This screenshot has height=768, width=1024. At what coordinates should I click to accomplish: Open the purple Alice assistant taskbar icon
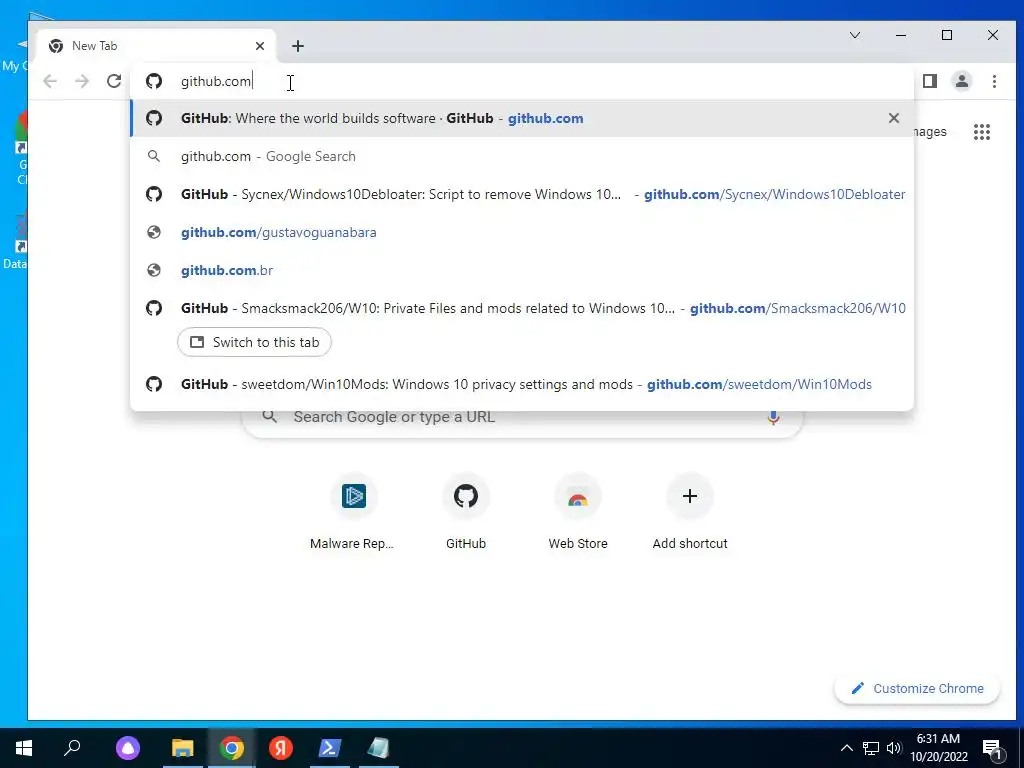[128, 748]
